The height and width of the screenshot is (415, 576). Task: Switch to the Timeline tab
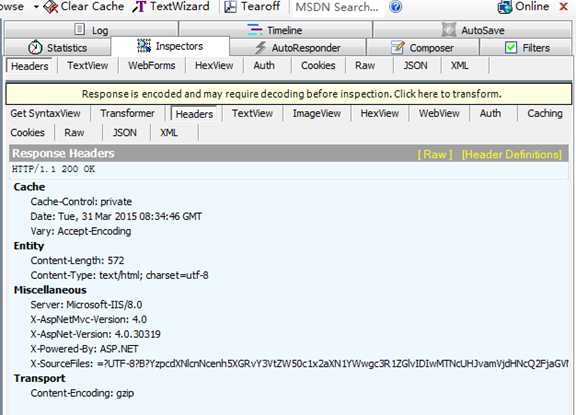coord(275,30)
